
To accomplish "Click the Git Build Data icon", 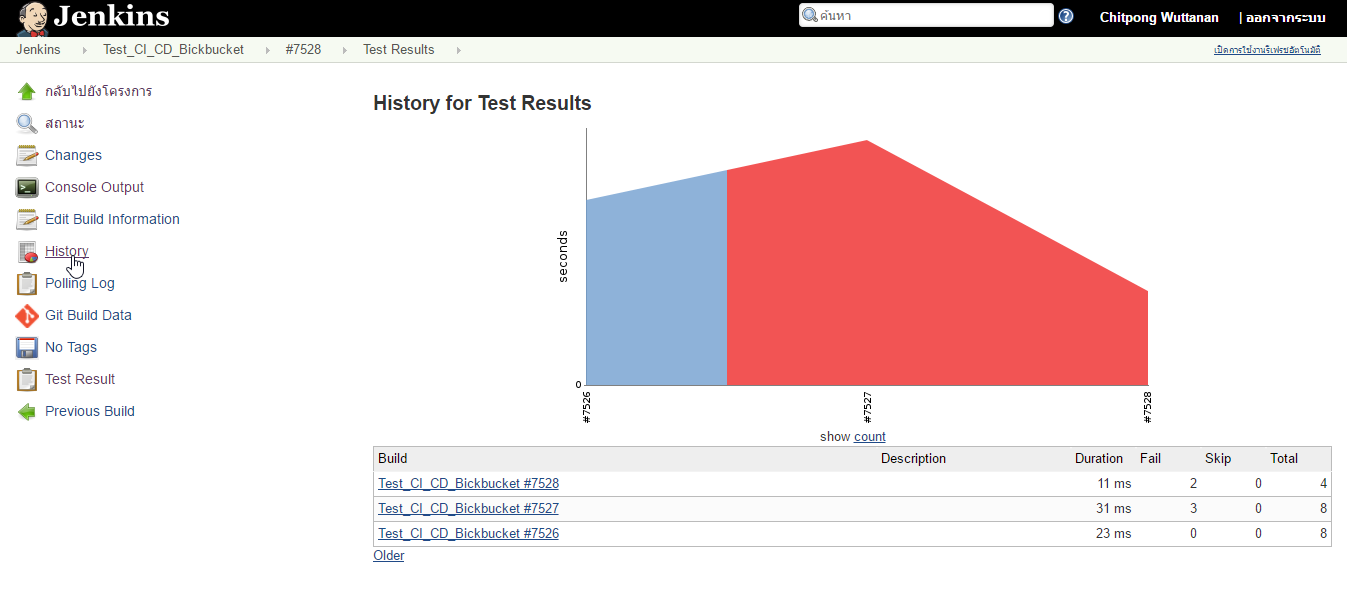I will (x=26, y=315).
